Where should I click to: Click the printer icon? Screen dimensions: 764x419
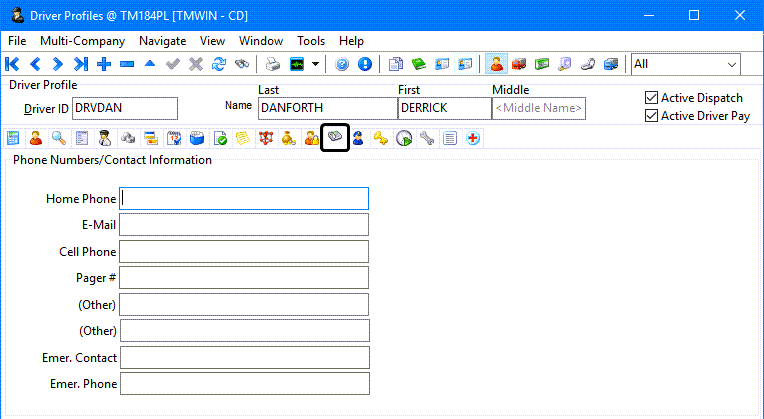[x=272, y=64]
